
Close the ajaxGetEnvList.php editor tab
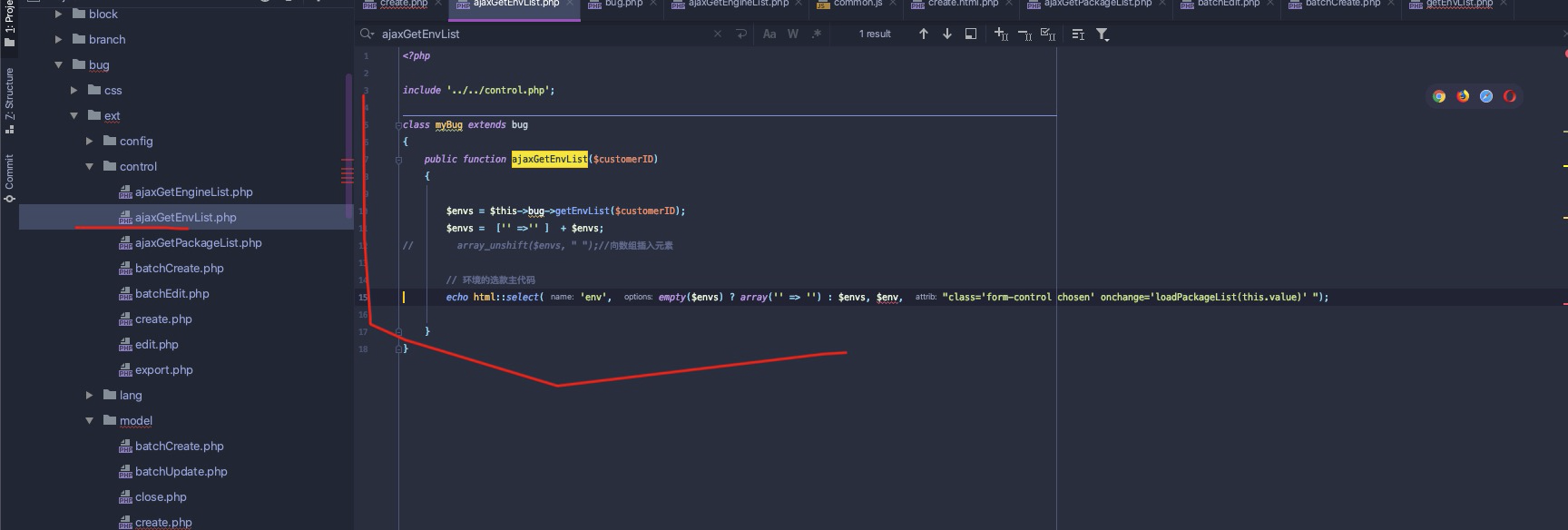coord(571,4)
